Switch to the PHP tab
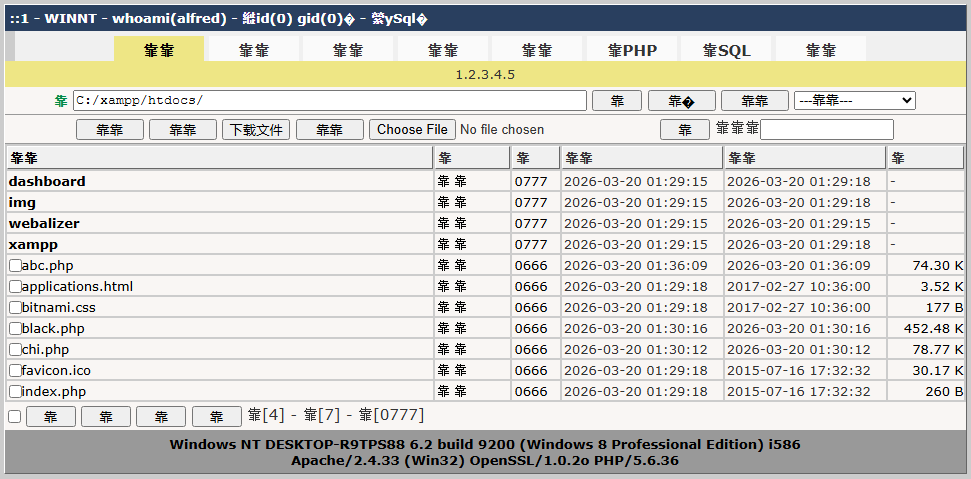971x479 pixels. pyautogui.click(x=632, y=50)
